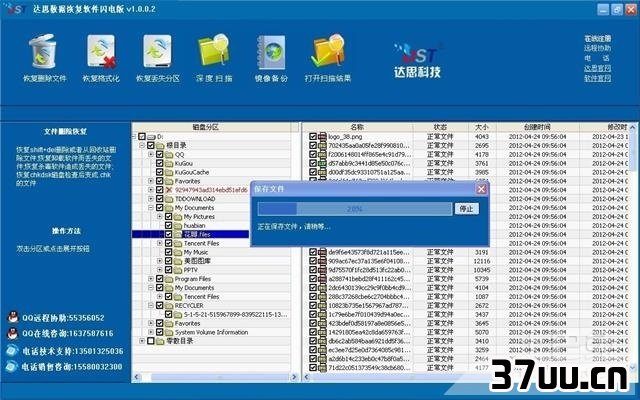
Task: Click the phone icon beside 电话销售咨询
Action: click(13, 366)
